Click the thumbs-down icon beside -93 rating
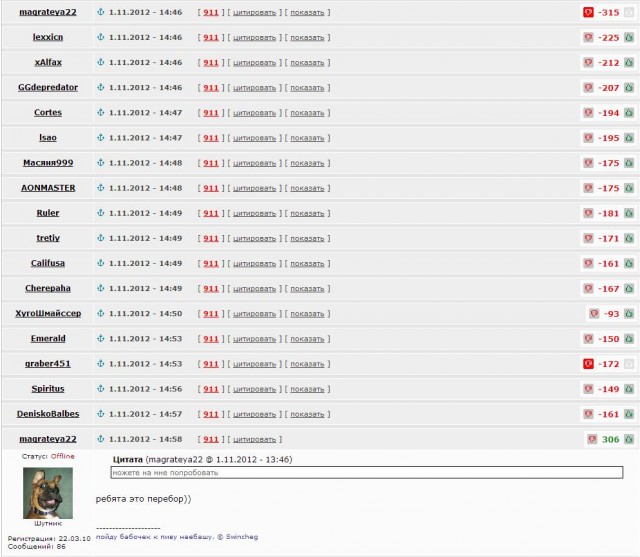This screenshot has width=640, height=557. (x=594, y=314)
